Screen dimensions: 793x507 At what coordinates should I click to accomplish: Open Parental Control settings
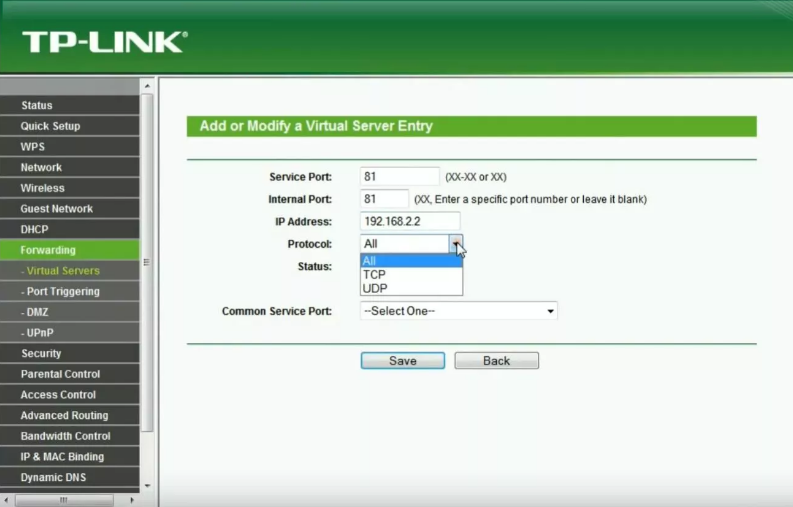70,374
